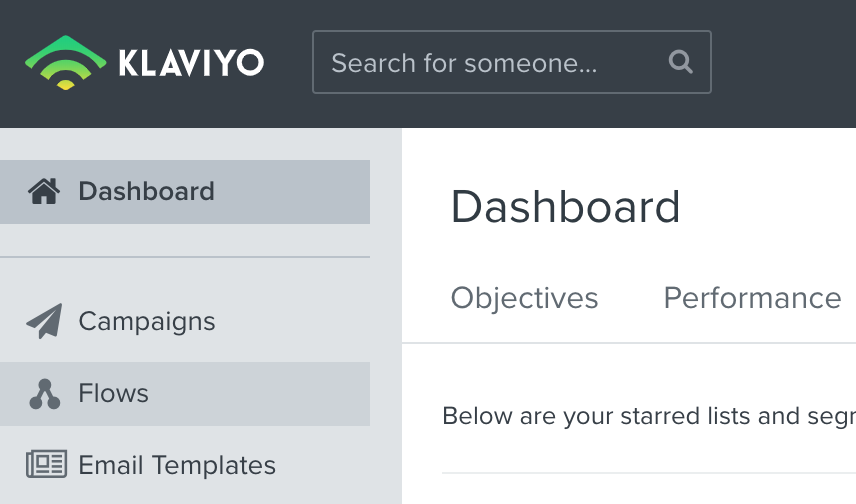Click the large Dashboard page heading
The height and width of the screenshot is (504, 856).
click(565, 207)
